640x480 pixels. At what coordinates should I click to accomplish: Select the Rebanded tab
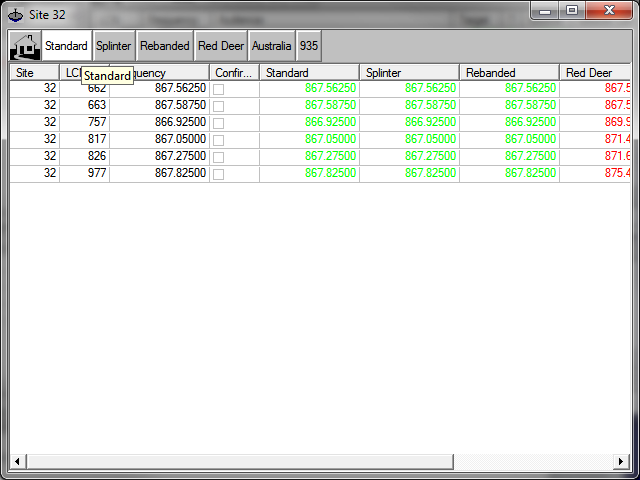tap(165, 46)
